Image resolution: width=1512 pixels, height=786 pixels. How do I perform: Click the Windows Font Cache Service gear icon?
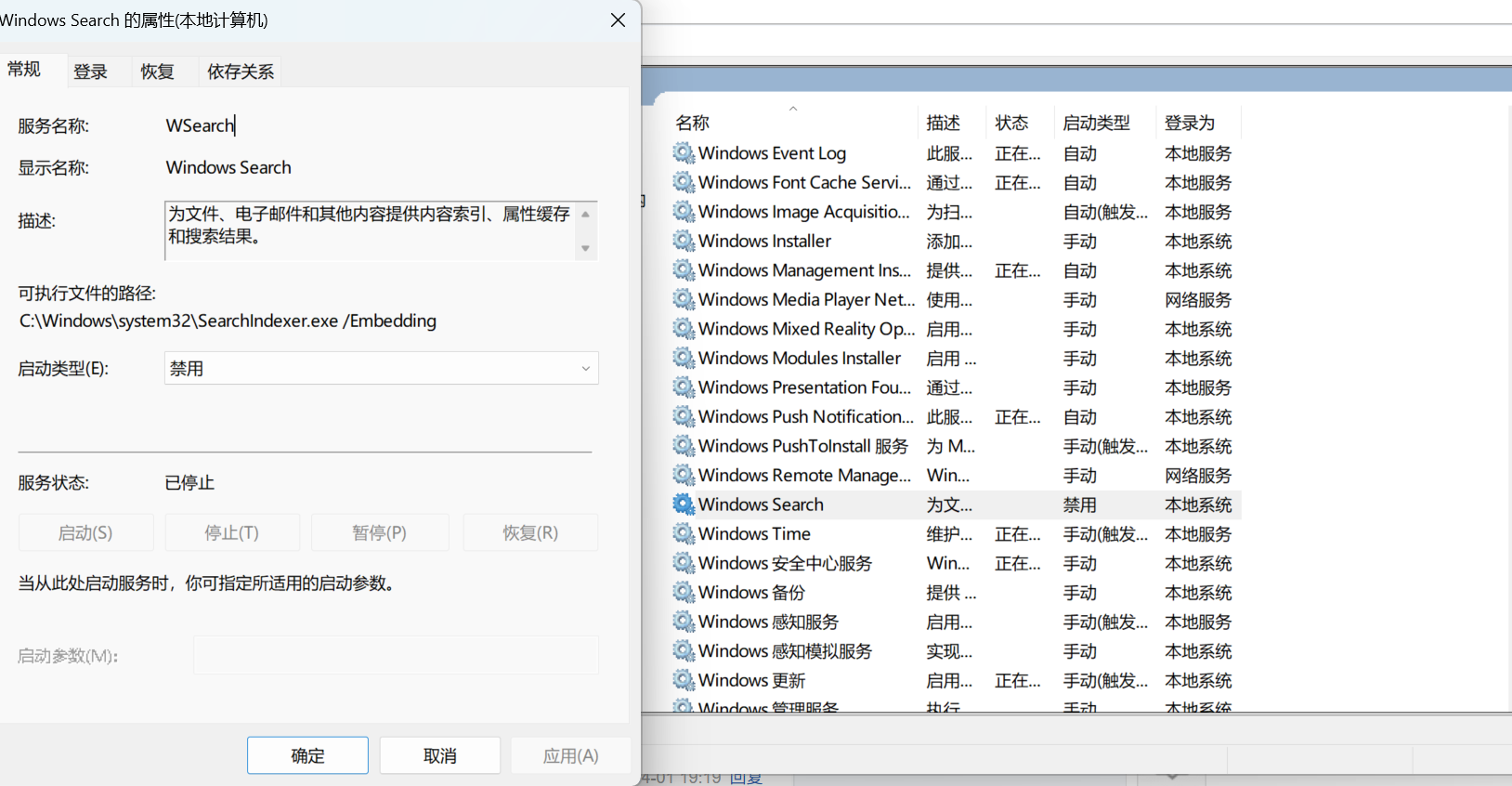(684, 182)
